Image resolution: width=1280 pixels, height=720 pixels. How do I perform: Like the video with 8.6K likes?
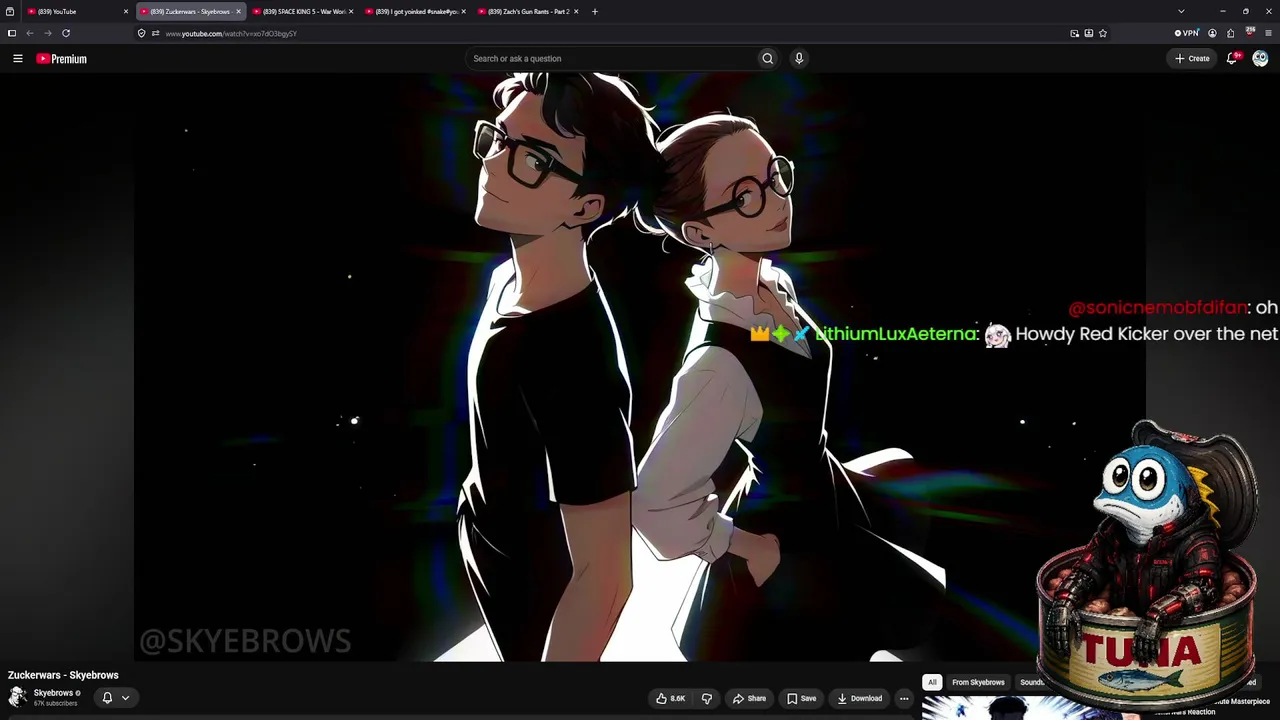671,698
